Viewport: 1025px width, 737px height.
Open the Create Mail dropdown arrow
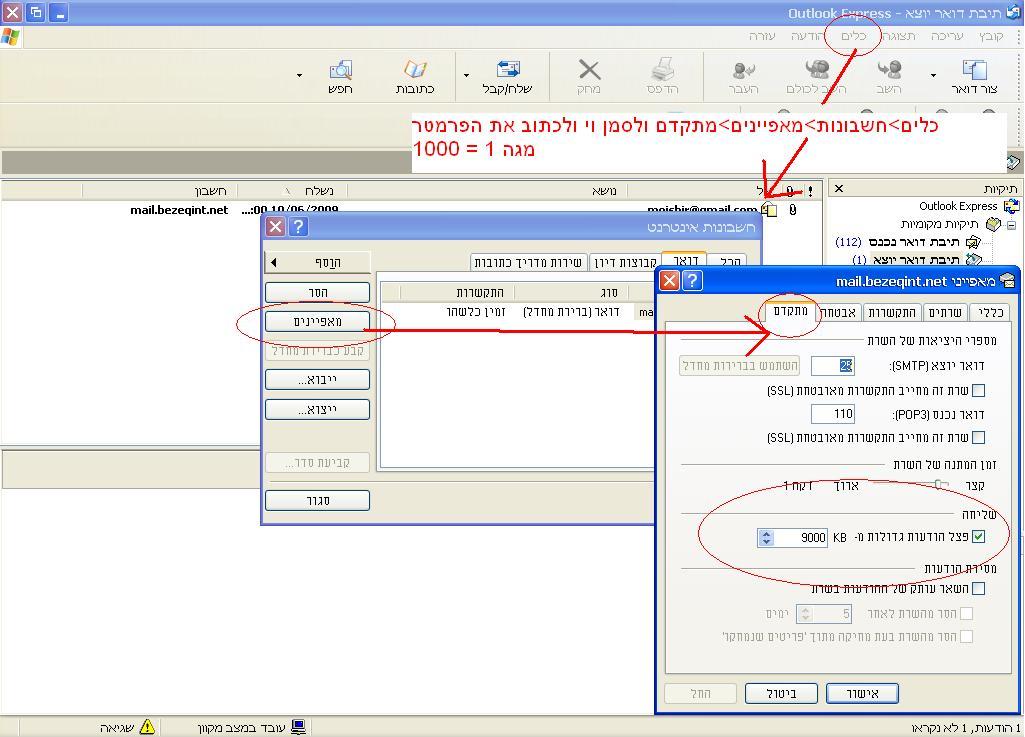coord(933,75)
